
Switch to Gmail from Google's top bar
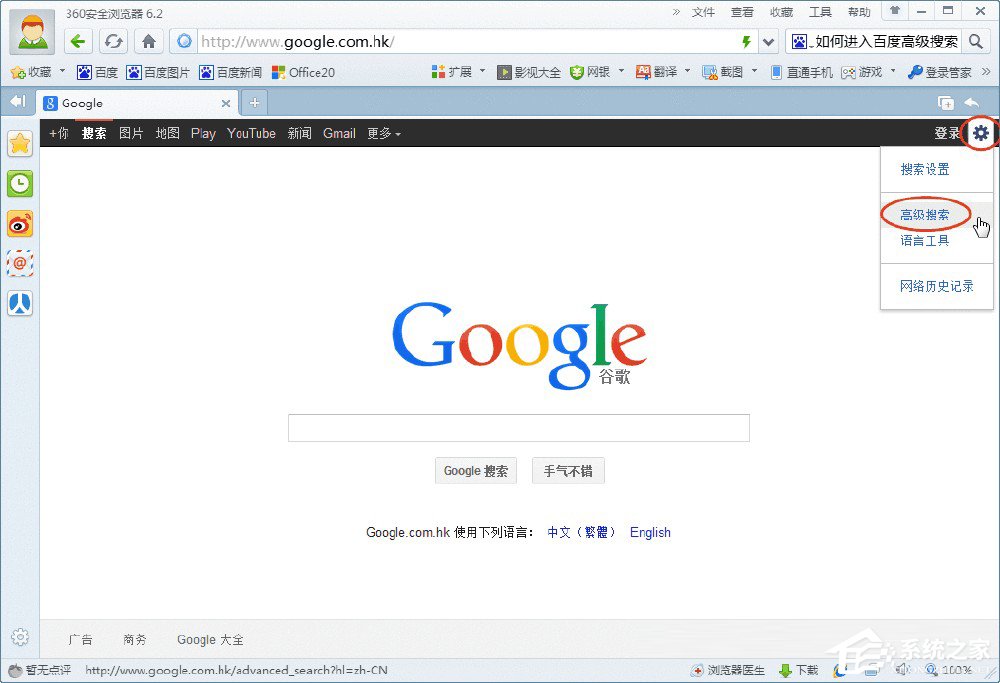pyautogui.click(x=338, y=132)
